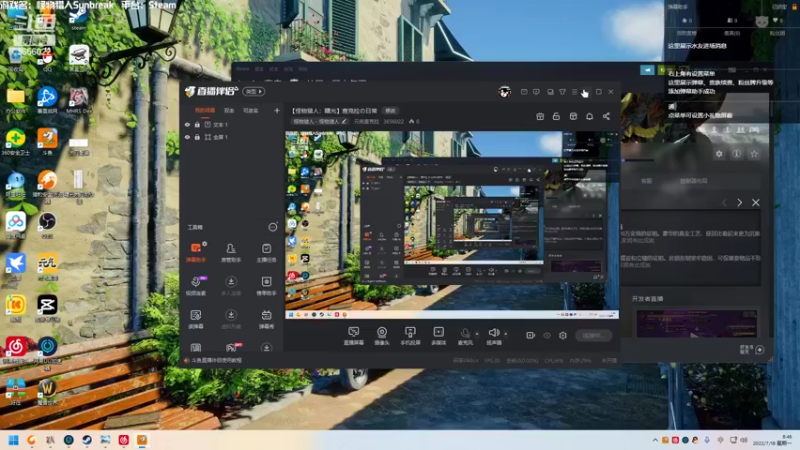Go to the next item with right chevron

739,203
